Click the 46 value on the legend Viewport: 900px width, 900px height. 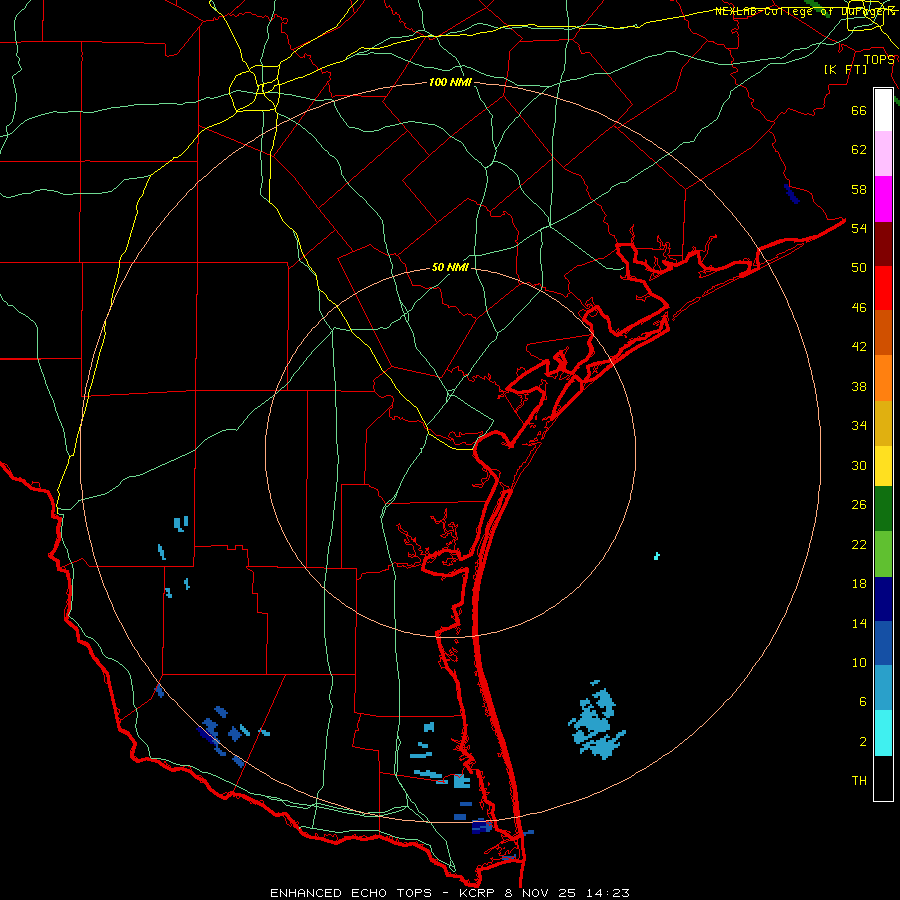point(859,308)
